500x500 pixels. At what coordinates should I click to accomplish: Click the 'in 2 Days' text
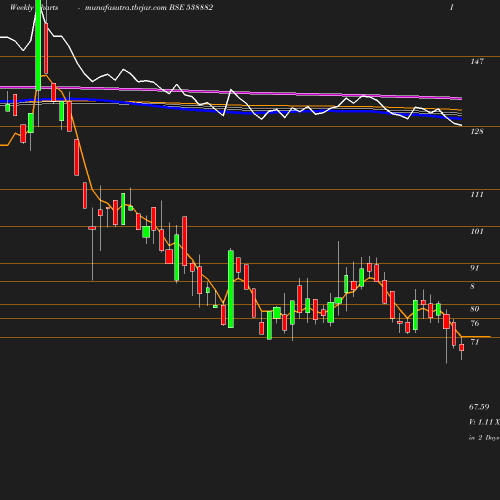484,438
